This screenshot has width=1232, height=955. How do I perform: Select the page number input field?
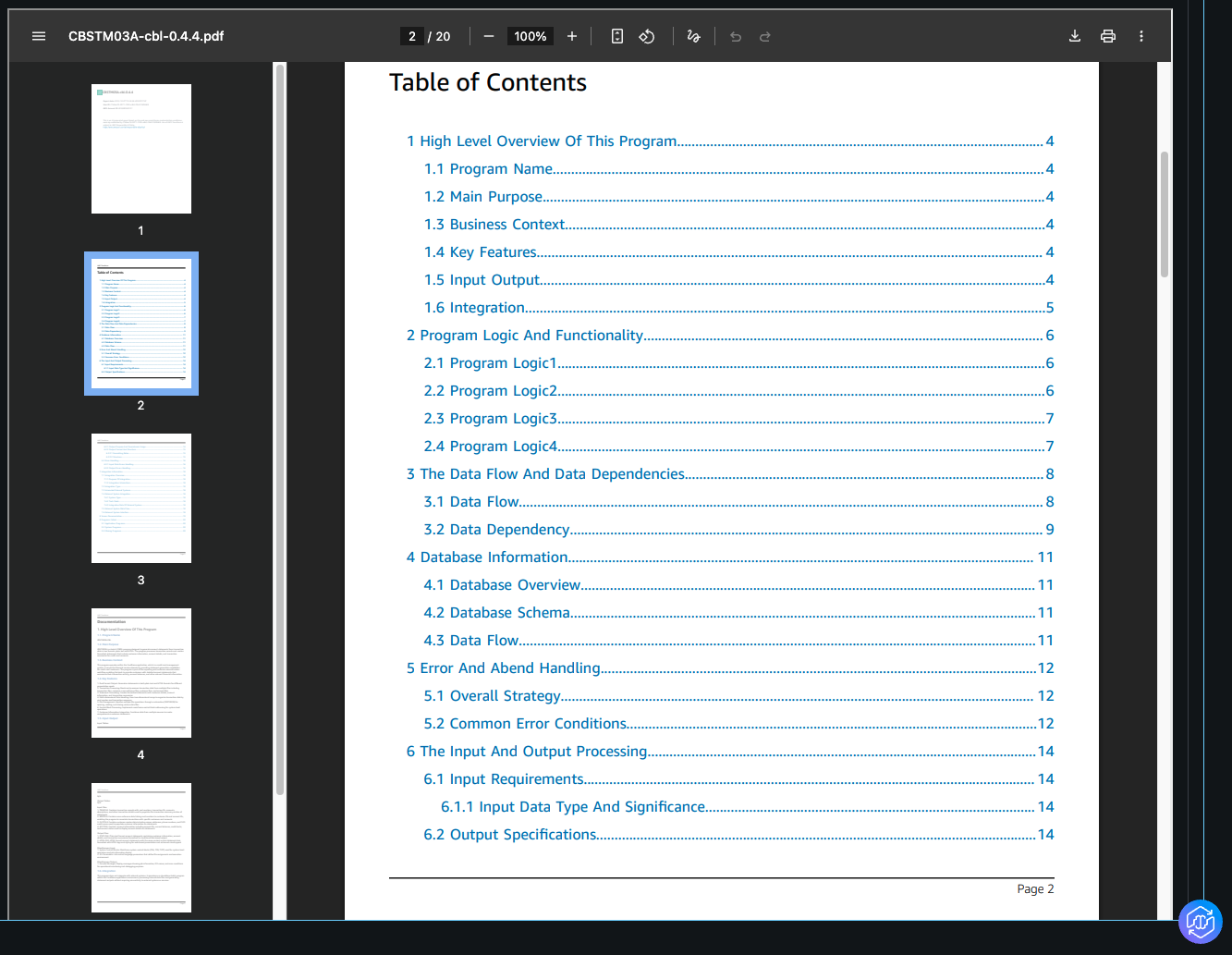coord(412,36)
